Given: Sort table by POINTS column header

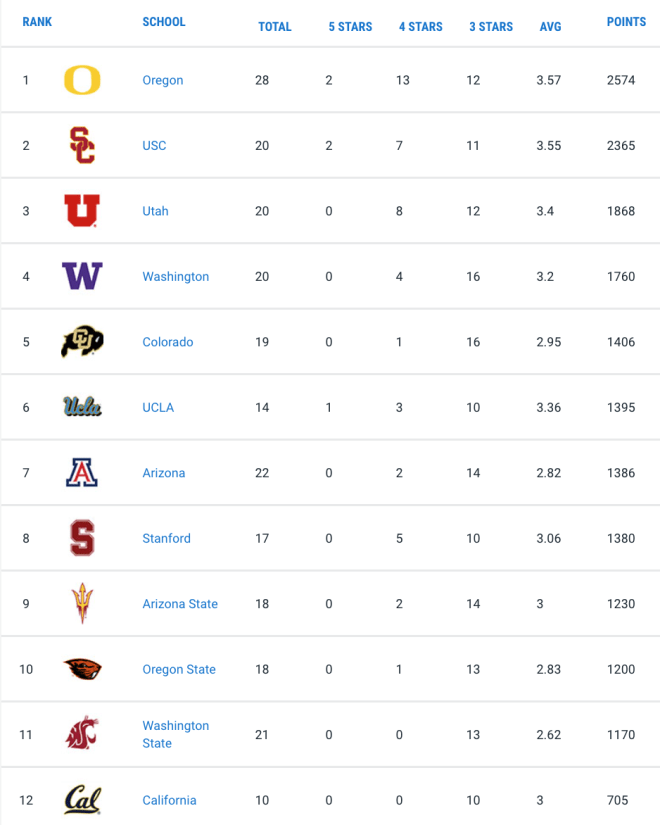Looking at the screenshot, I should pyautogui.click(x=626, y=22).
